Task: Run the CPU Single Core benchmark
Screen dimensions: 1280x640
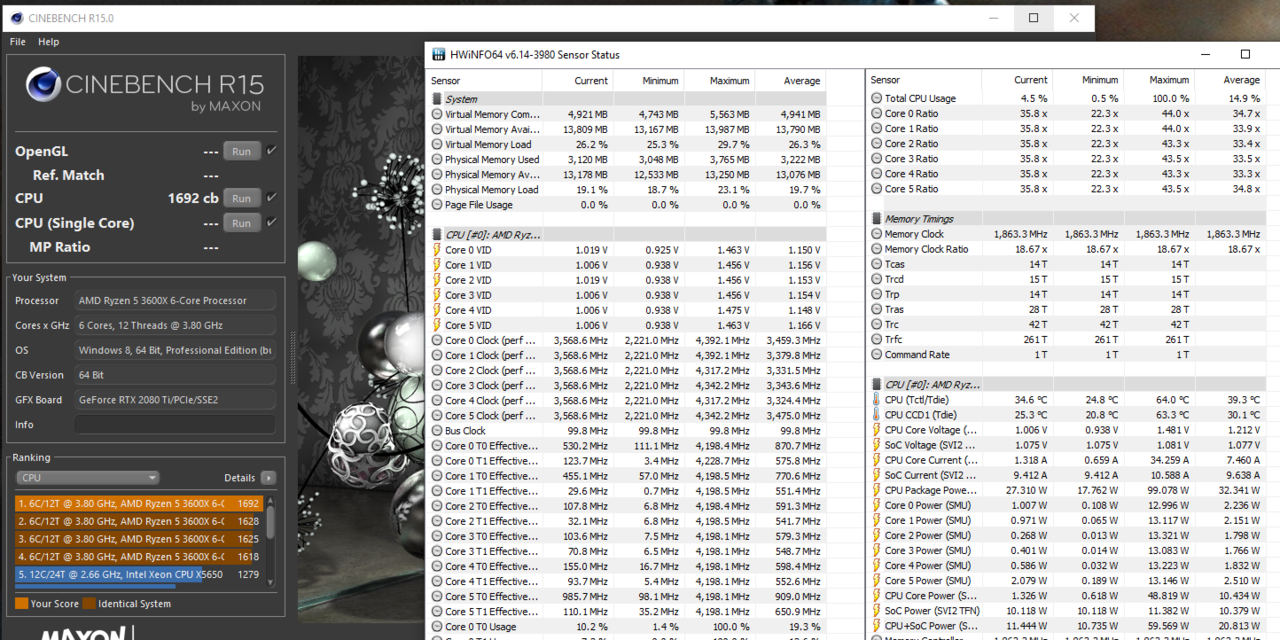Action: click(x=241, y=223)
